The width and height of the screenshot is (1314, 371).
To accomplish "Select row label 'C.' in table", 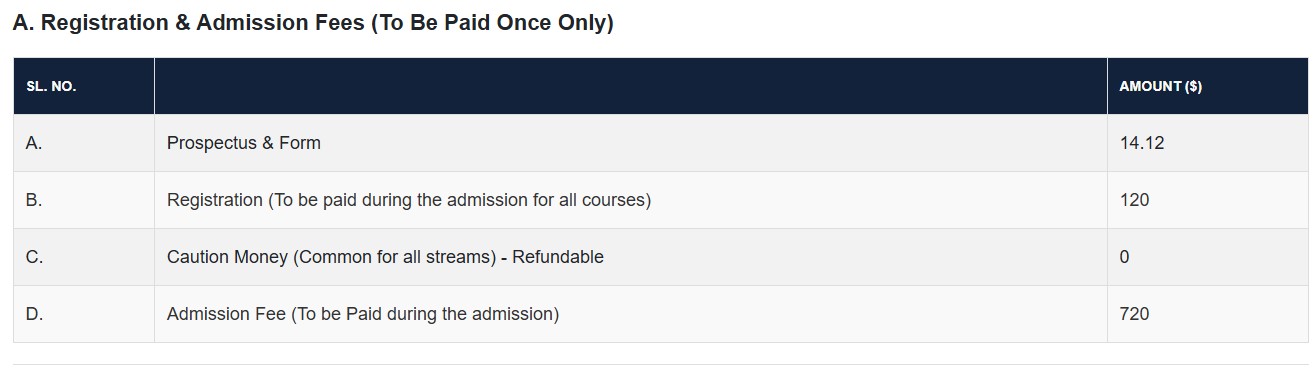I will click(34, 257).
